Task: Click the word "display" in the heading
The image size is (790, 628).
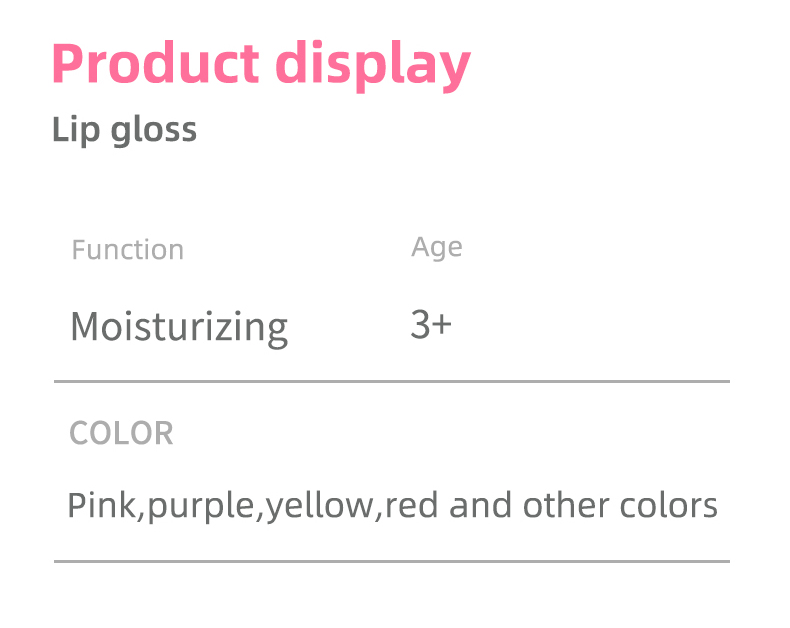Action: click(x=372, y=65)
